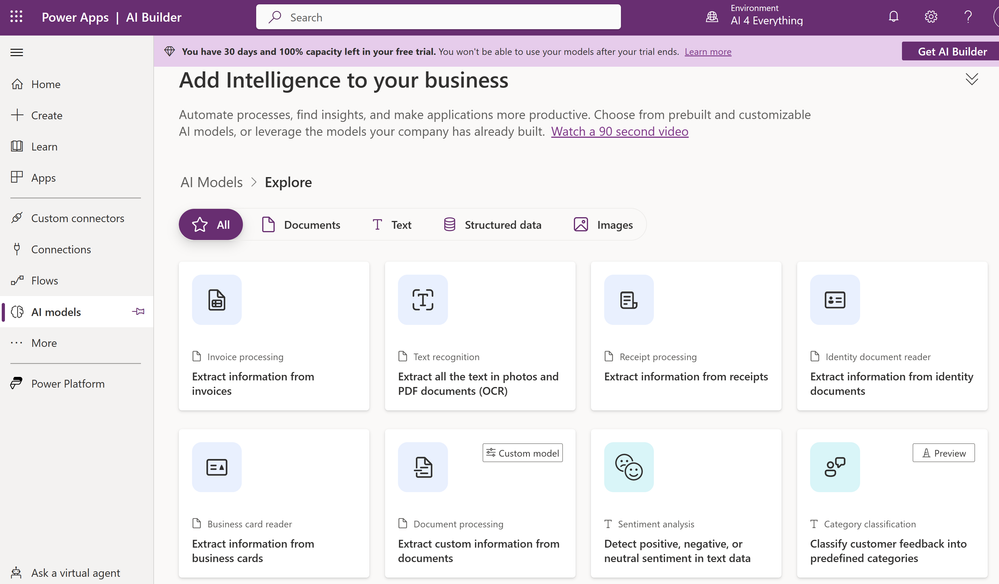This screenshot has width=999, height=584.
Task: Open the Environment AI 4 Everything picker
Action: (x=755, y=17)
